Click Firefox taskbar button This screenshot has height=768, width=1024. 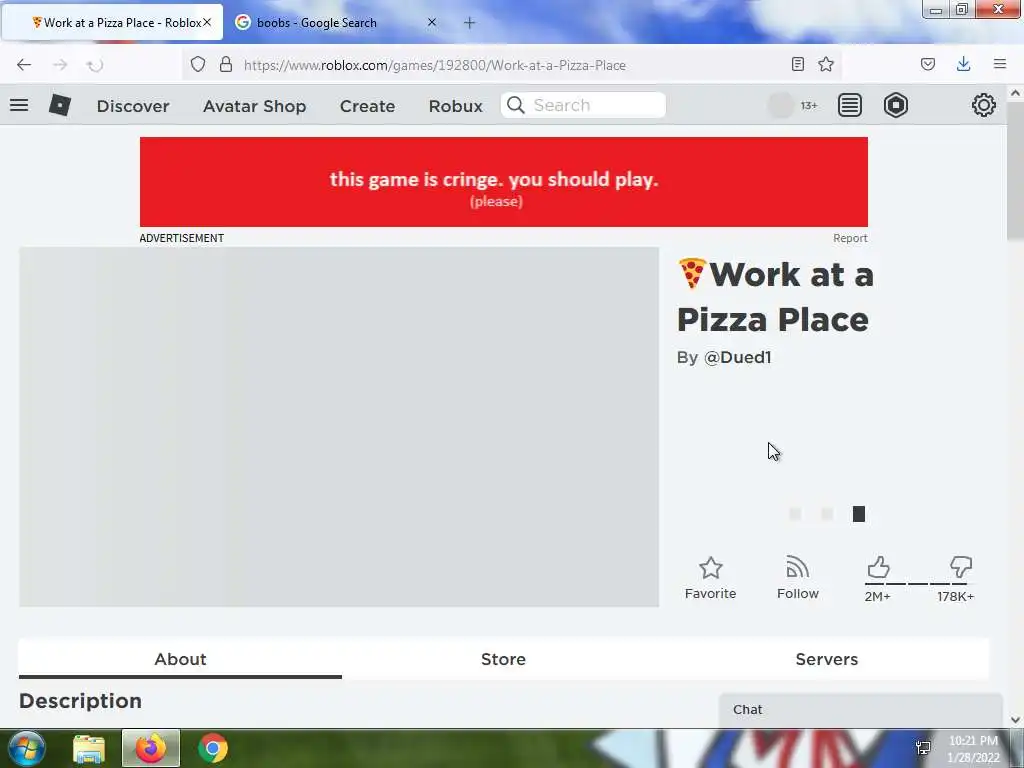(x=150, y=748)
